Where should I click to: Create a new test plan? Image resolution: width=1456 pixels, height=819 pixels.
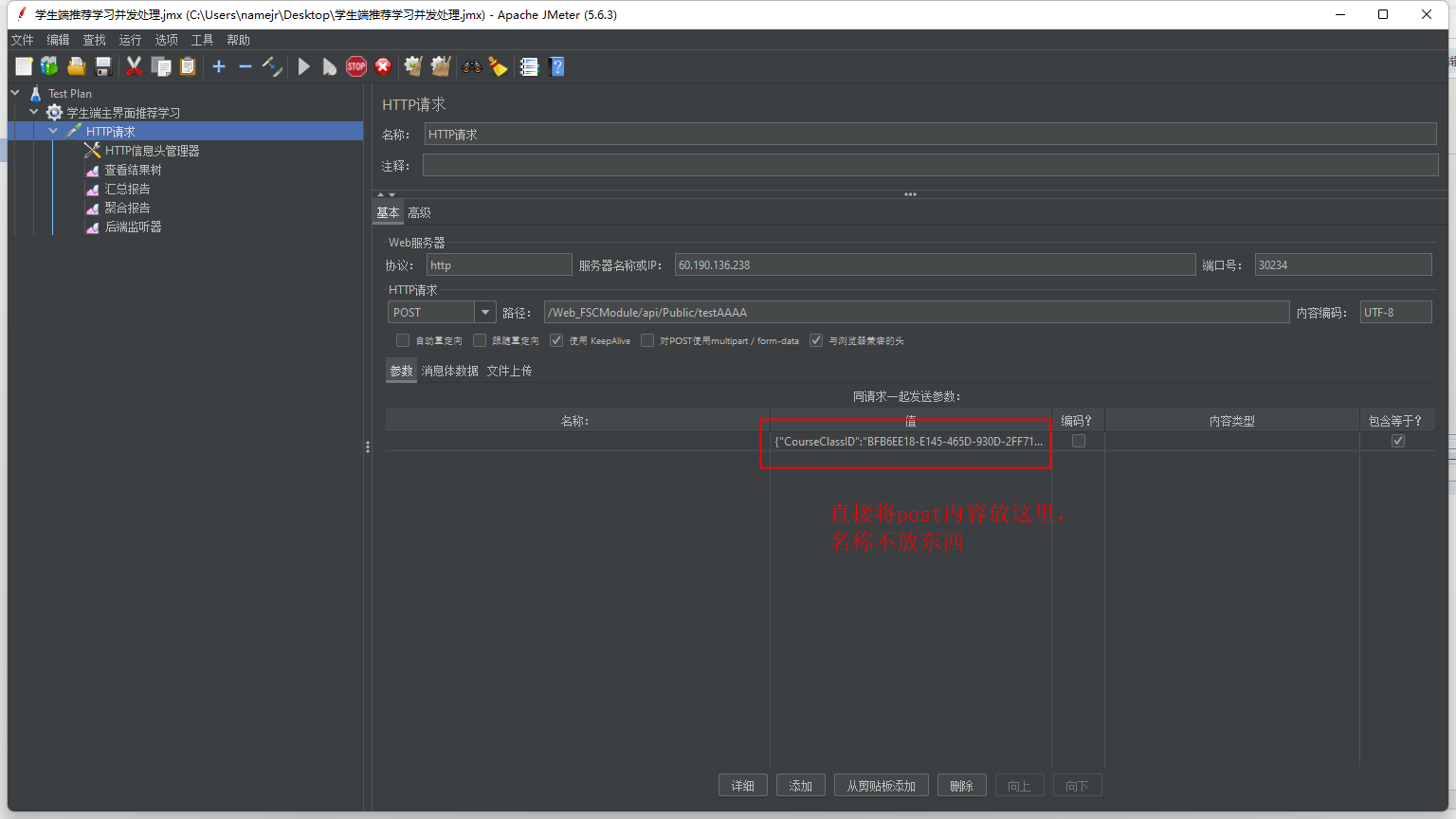pyautogui.click(x=24, y=66)
